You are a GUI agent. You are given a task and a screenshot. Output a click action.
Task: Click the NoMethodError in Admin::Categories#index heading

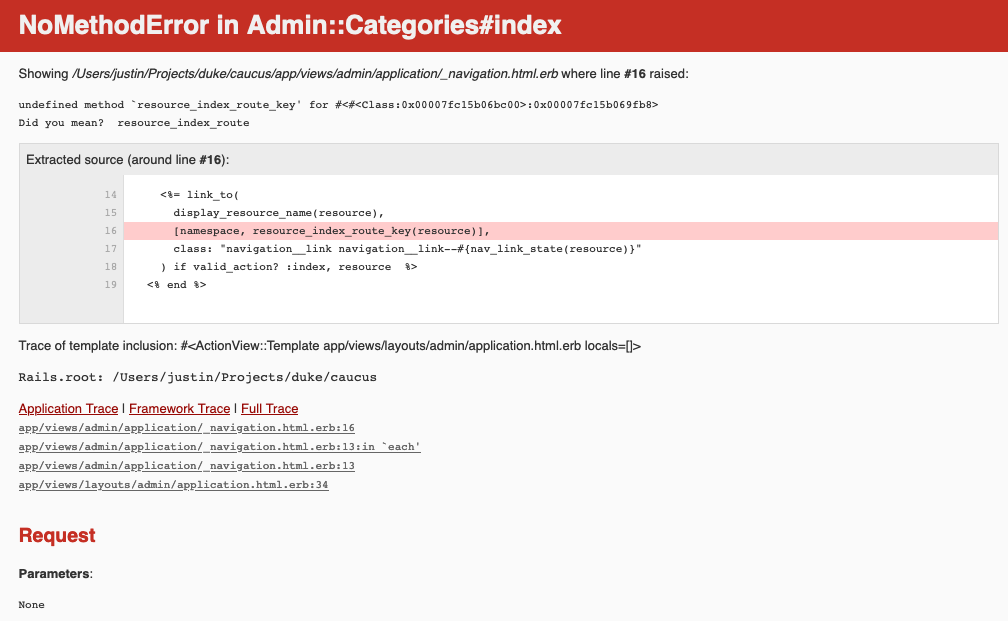tap(290, 25)
